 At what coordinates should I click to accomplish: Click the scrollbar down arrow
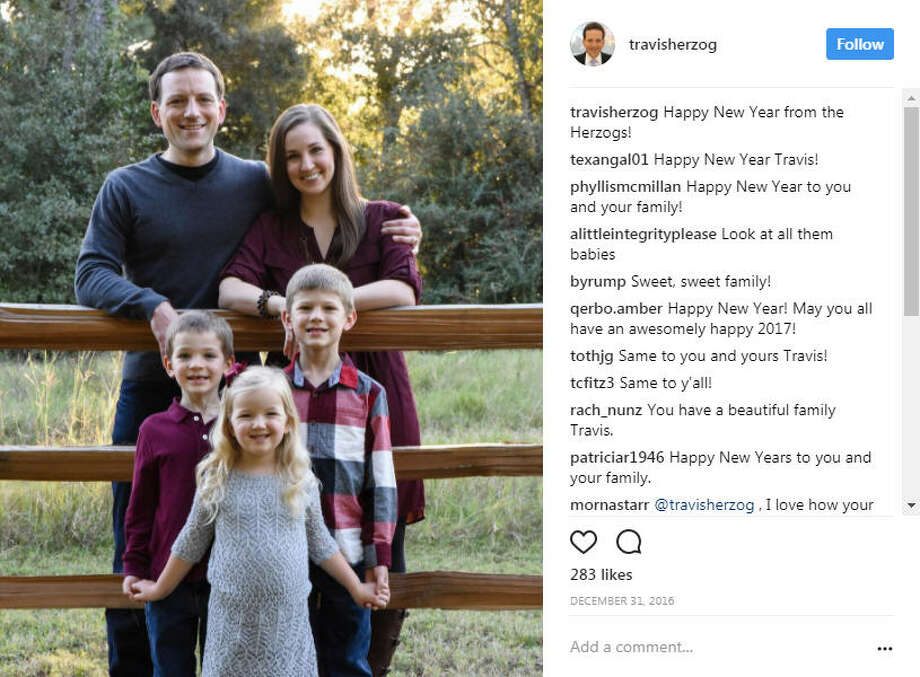pyautogui.click(x=910, y=506)
